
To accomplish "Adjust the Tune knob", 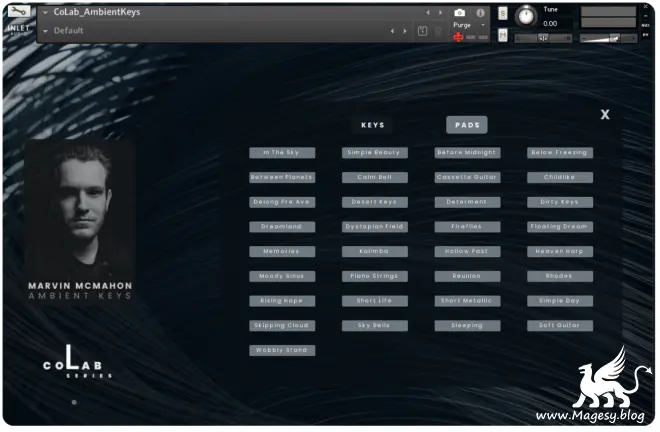I will [525, 16].
